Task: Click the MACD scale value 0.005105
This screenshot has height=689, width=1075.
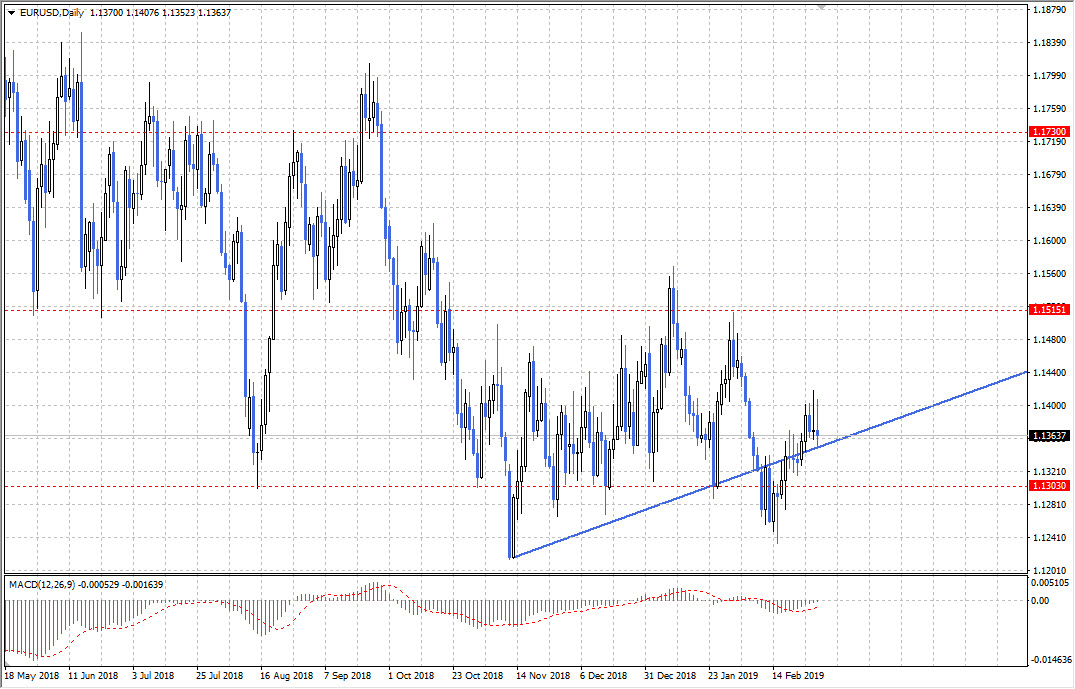Action: (1050, 583)
